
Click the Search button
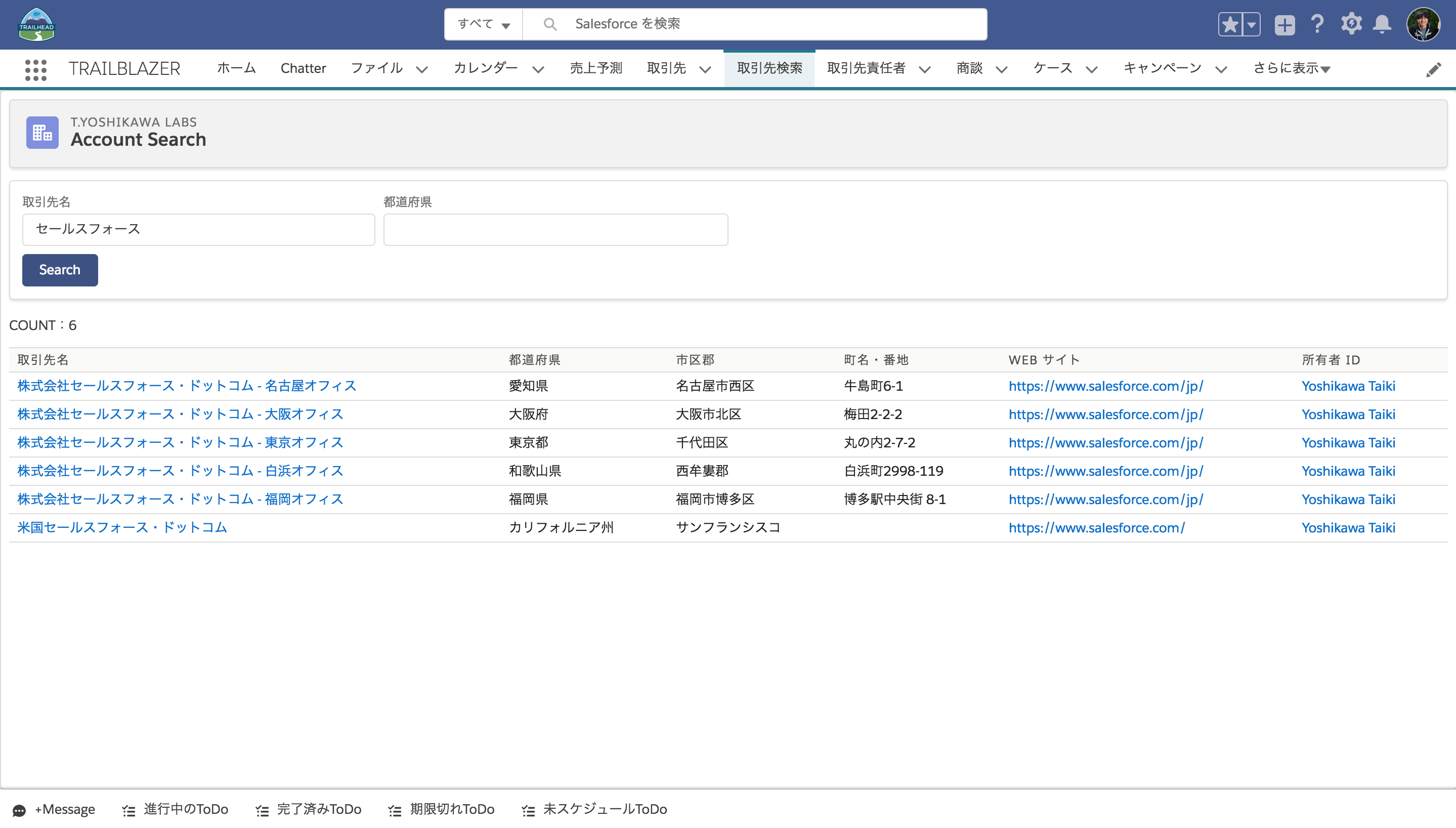pyautogui.click(x=60, y=269)
